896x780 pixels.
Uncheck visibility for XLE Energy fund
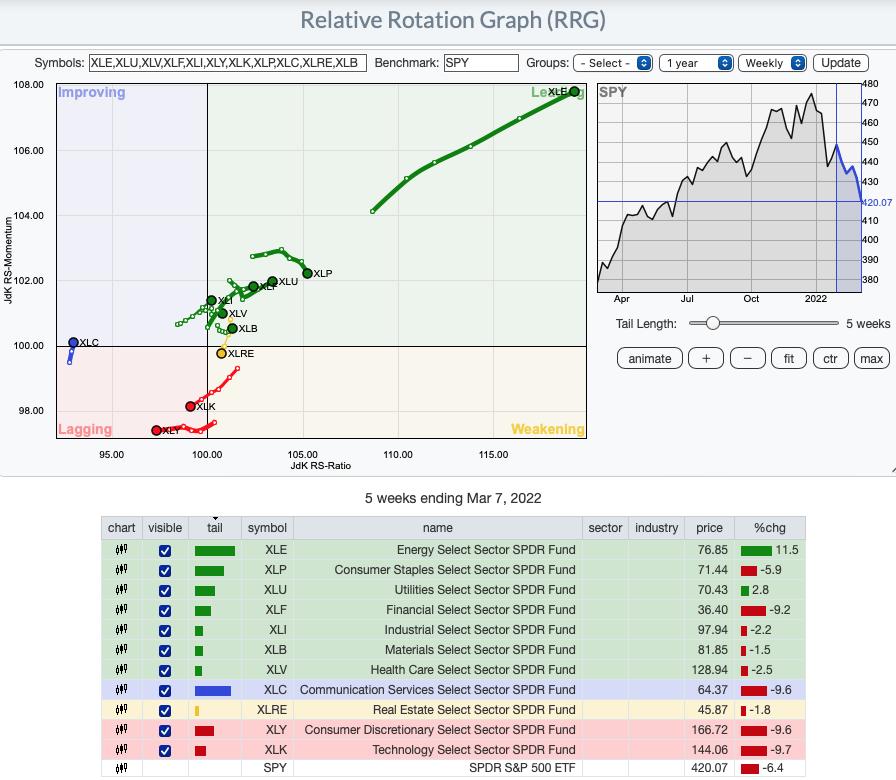[165, 550]
